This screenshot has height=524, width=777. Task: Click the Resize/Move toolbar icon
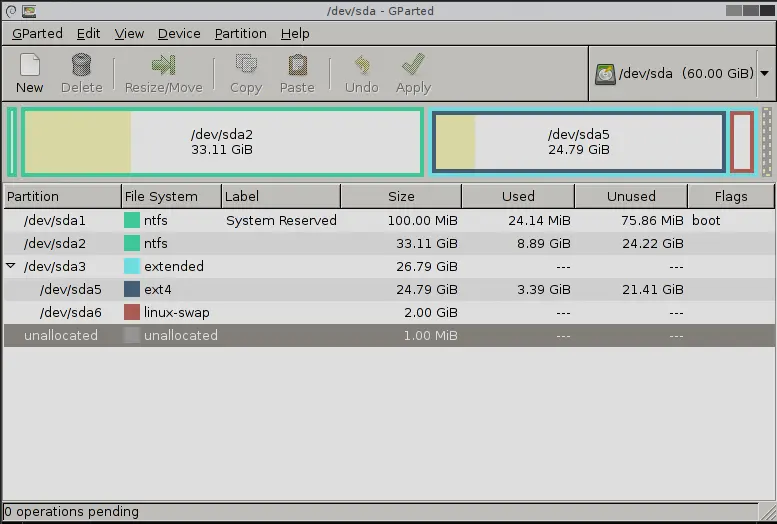pos(164,65)
